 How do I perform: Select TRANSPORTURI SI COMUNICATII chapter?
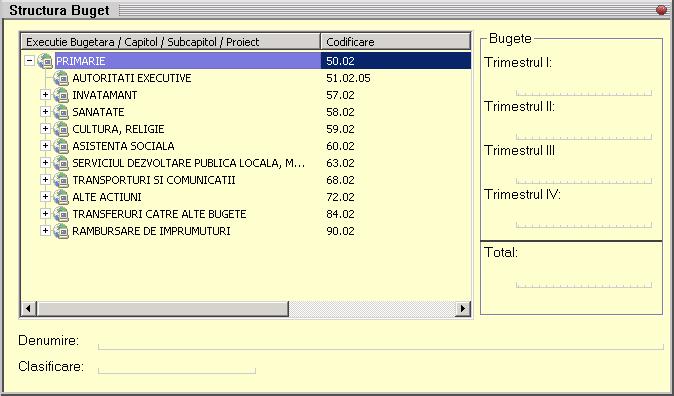point(153,180)
